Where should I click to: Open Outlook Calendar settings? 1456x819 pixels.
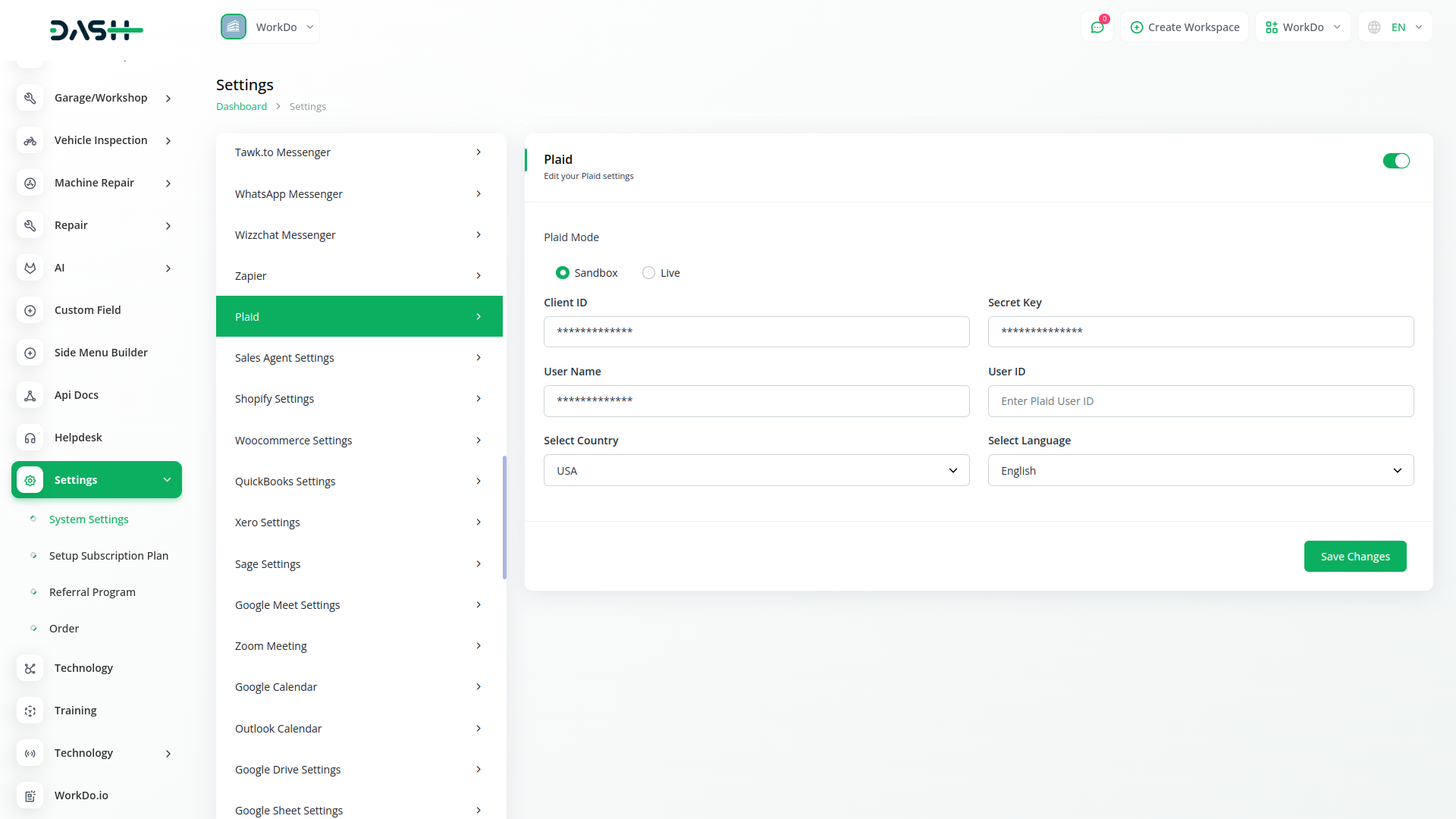(359, 729)
